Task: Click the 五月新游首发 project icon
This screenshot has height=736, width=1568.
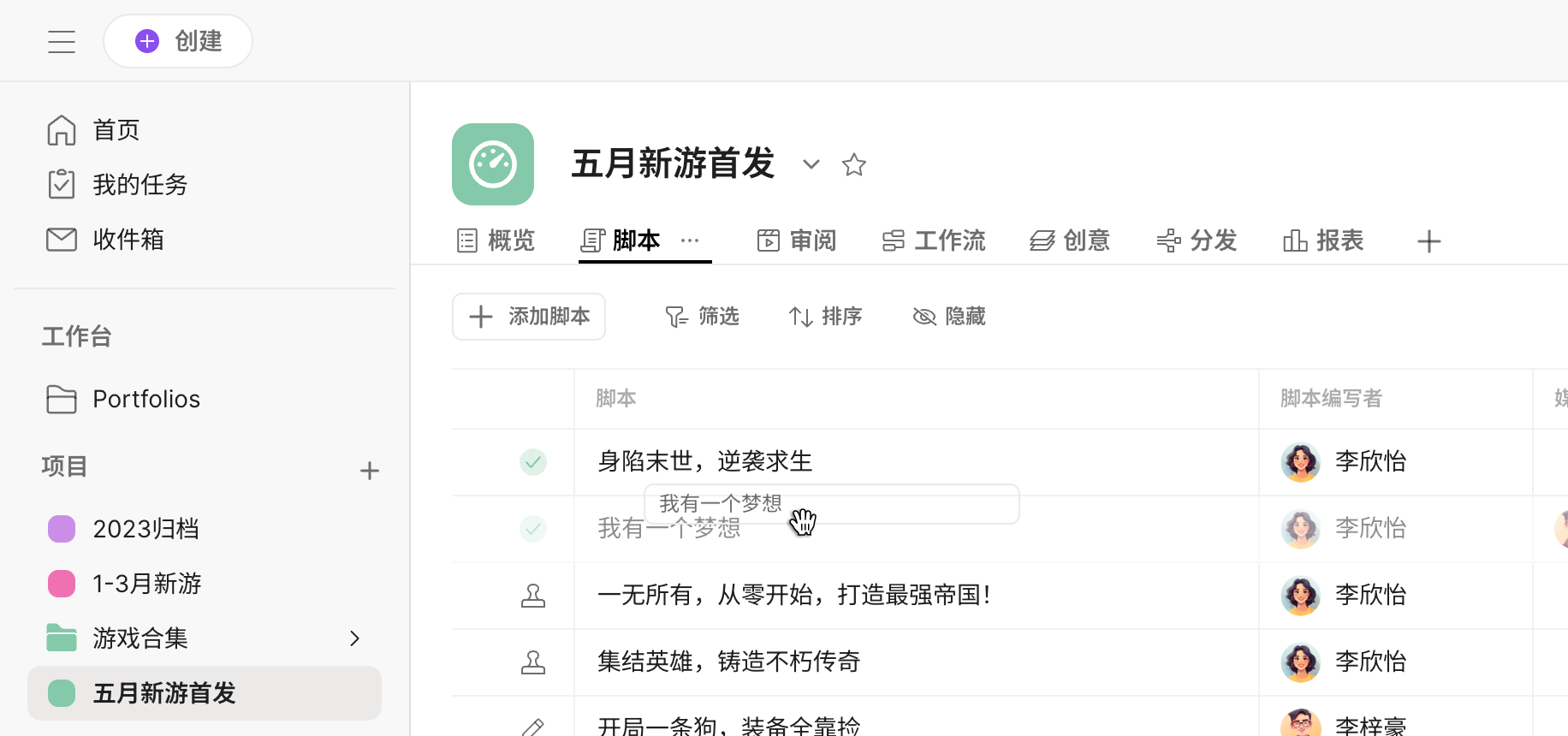Action: (493, 164)
